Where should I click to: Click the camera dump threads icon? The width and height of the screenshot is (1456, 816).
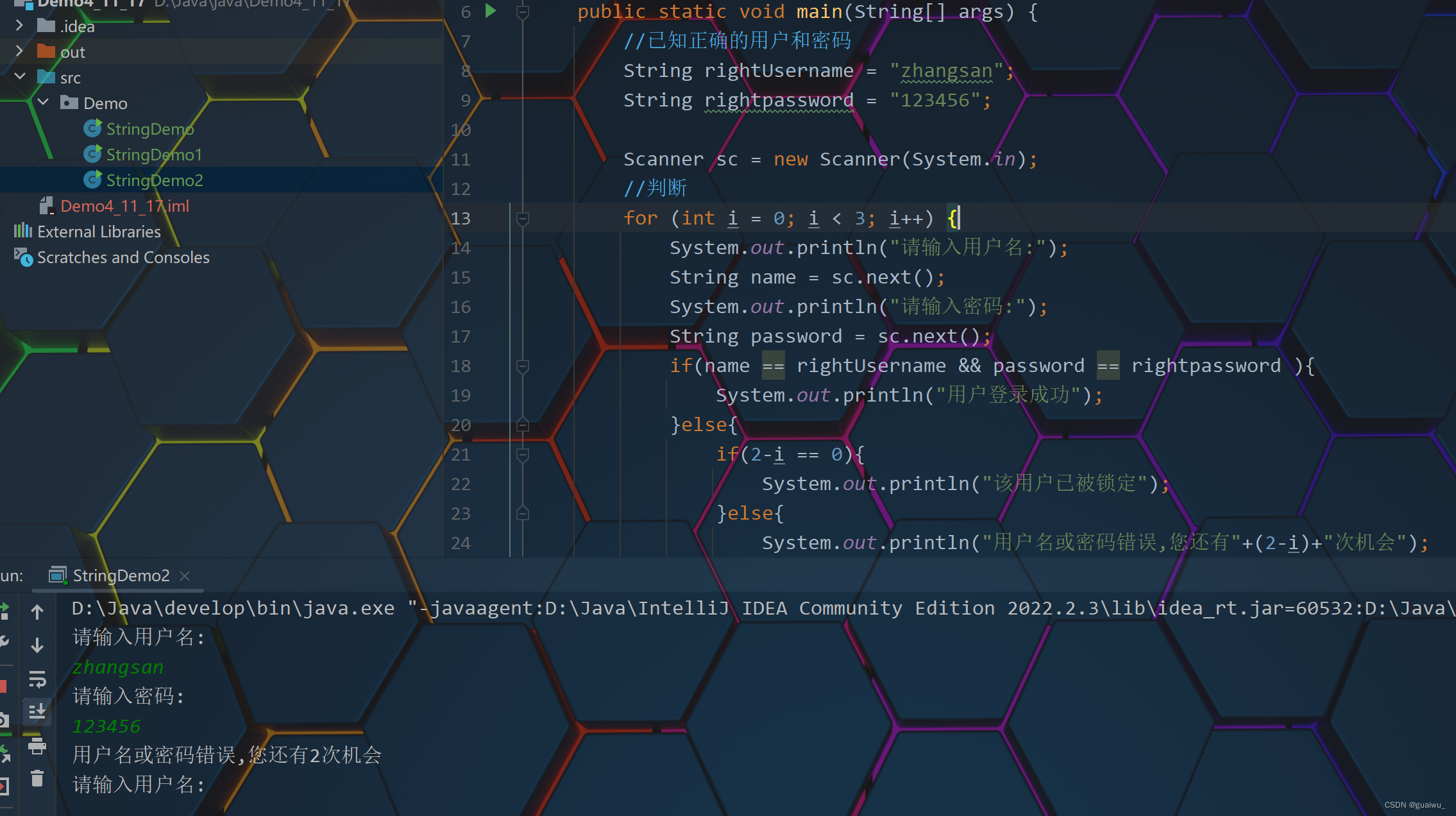point(3,720)
